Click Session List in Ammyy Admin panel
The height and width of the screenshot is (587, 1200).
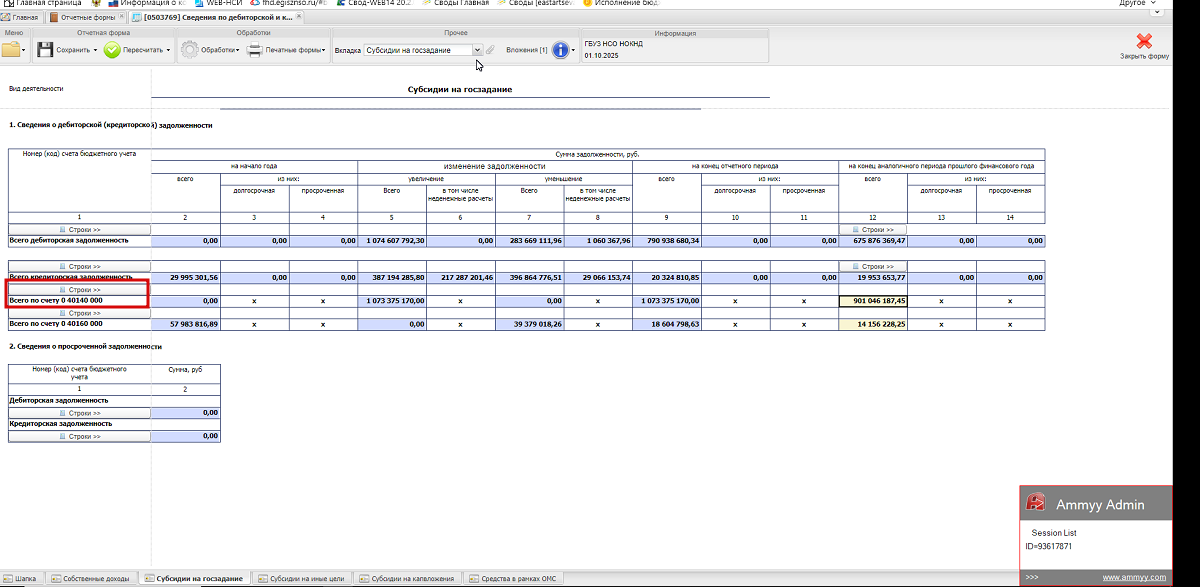[x=1054, y=533]
